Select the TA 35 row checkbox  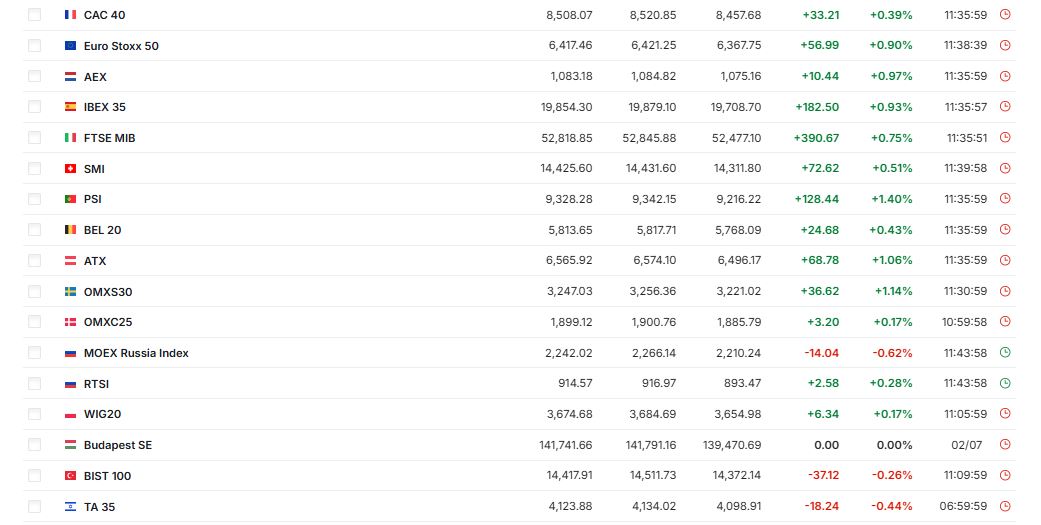pyautogui.click(x=35, y=506)
